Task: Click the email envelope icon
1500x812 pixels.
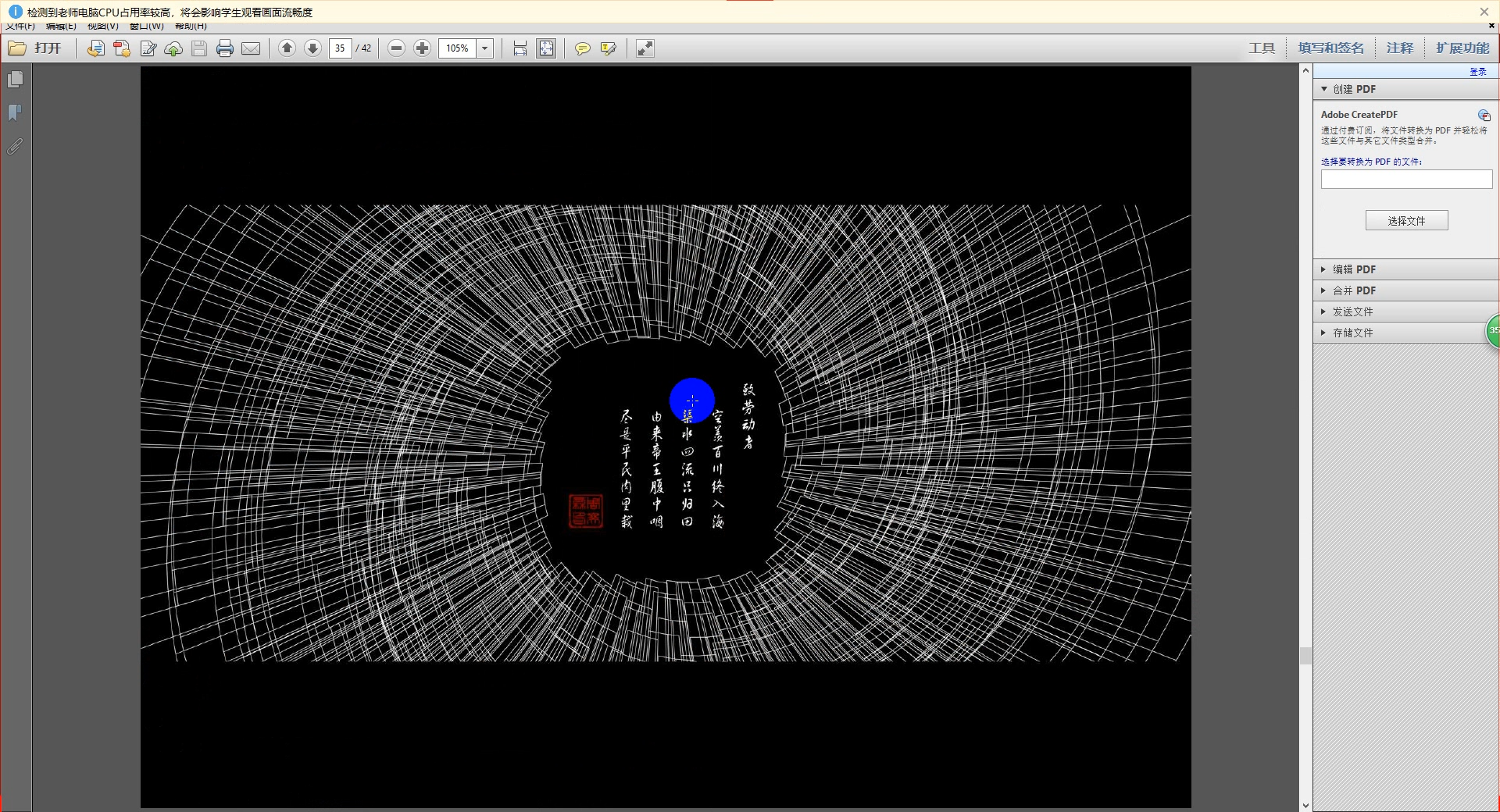Action: click(x=251, y=48)
